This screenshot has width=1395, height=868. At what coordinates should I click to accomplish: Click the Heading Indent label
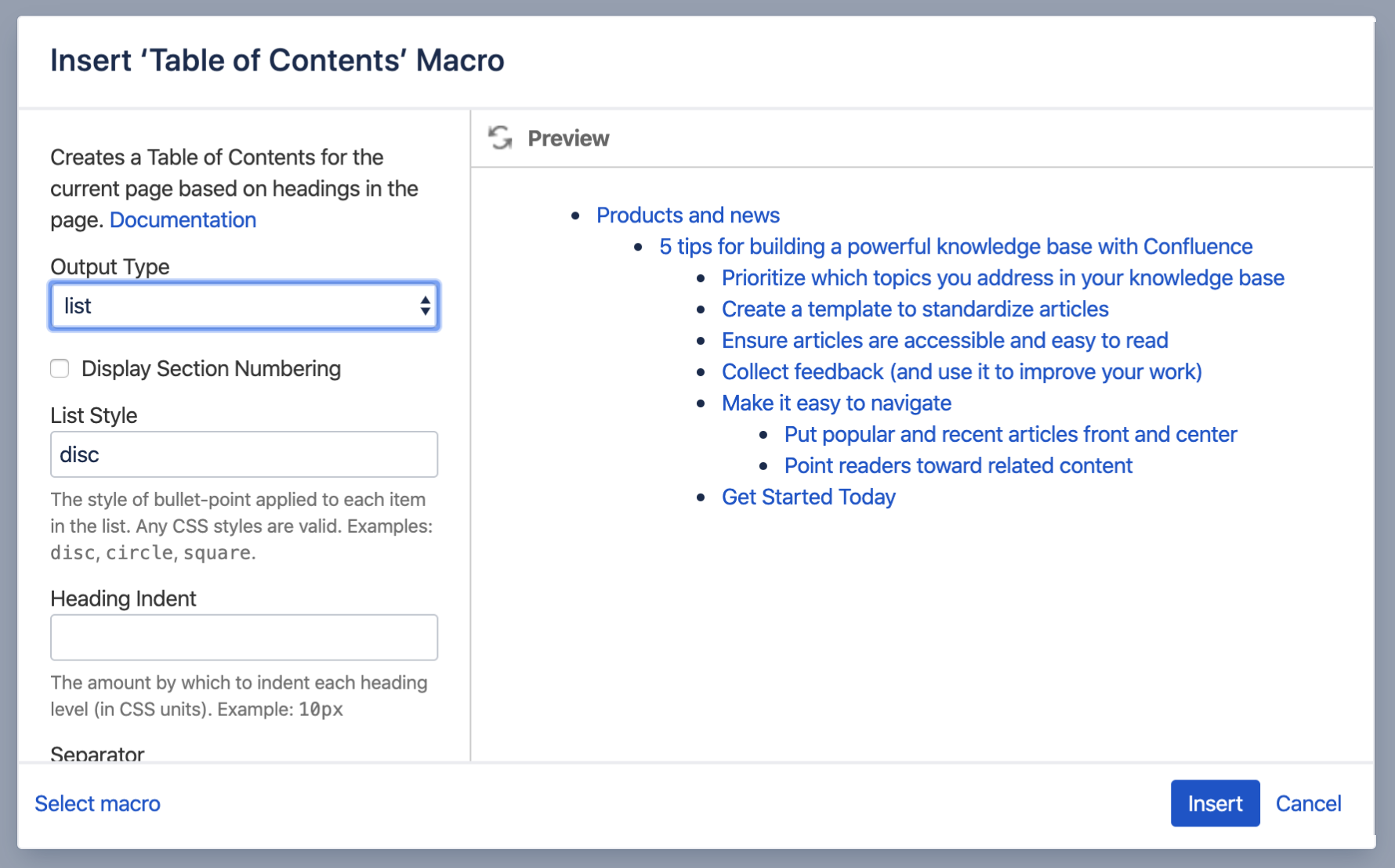click(x=123, y=599)
